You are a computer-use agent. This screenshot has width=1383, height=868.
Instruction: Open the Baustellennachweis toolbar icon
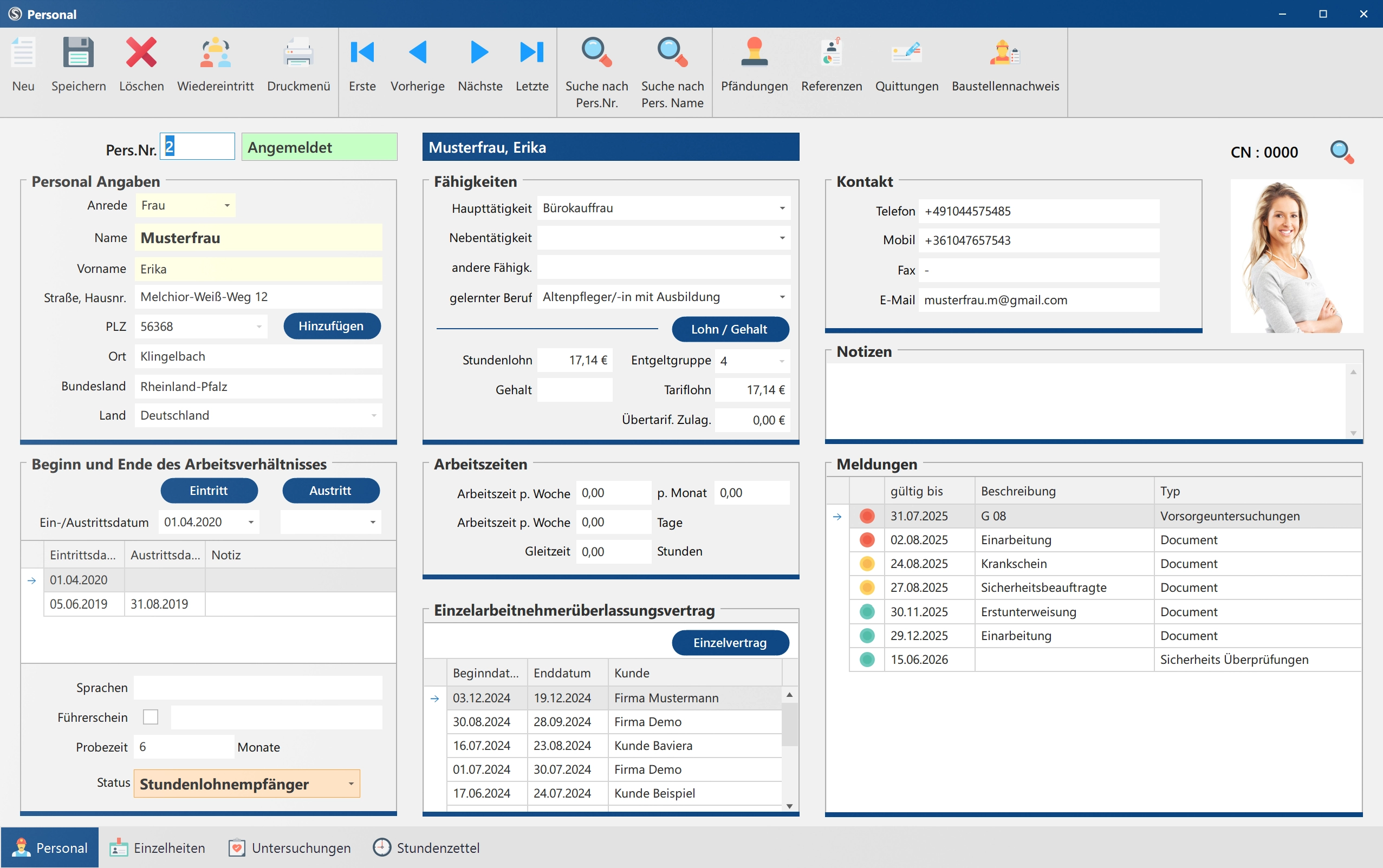tap(1004, 53)
